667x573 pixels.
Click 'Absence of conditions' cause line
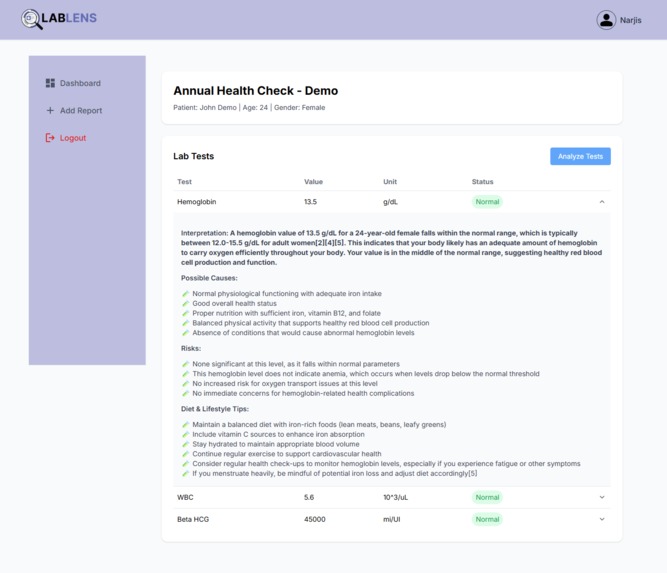coord(303,333)
